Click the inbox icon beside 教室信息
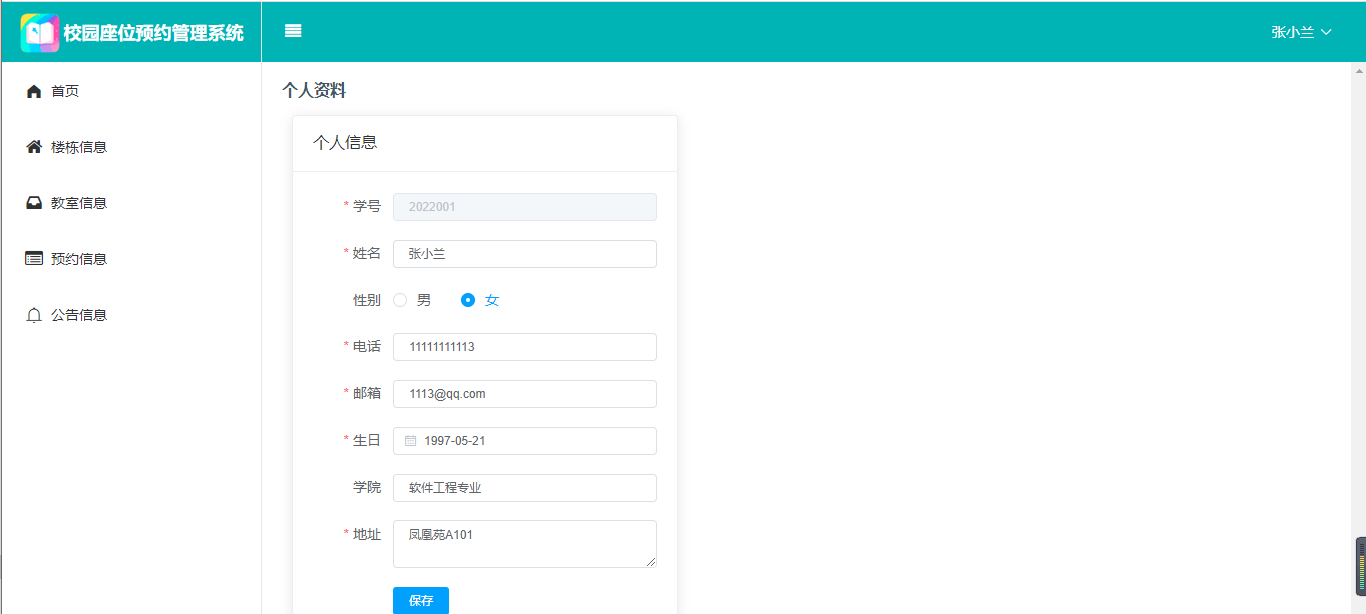This screenshot has height=614, width=1366. pos(34,203)
